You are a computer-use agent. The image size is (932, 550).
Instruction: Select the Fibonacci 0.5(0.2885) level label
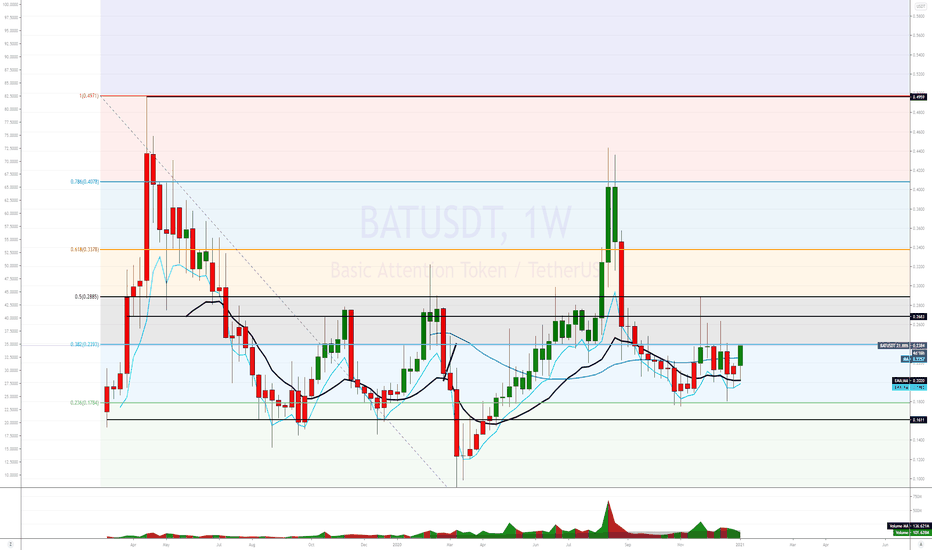click(87, 297)
